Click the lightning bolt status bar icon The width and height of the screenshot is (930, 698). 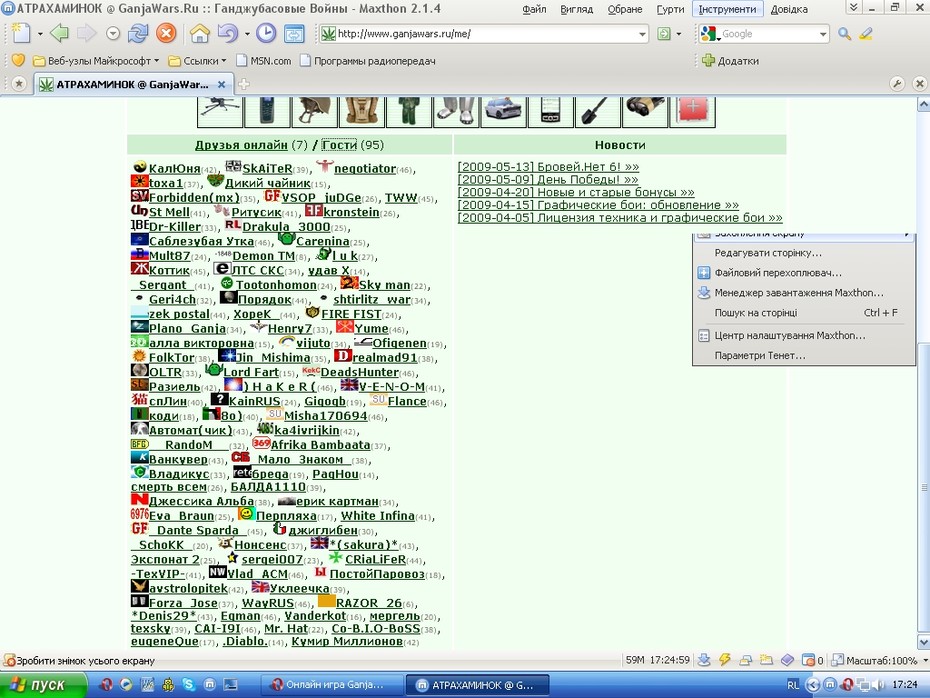724,660
